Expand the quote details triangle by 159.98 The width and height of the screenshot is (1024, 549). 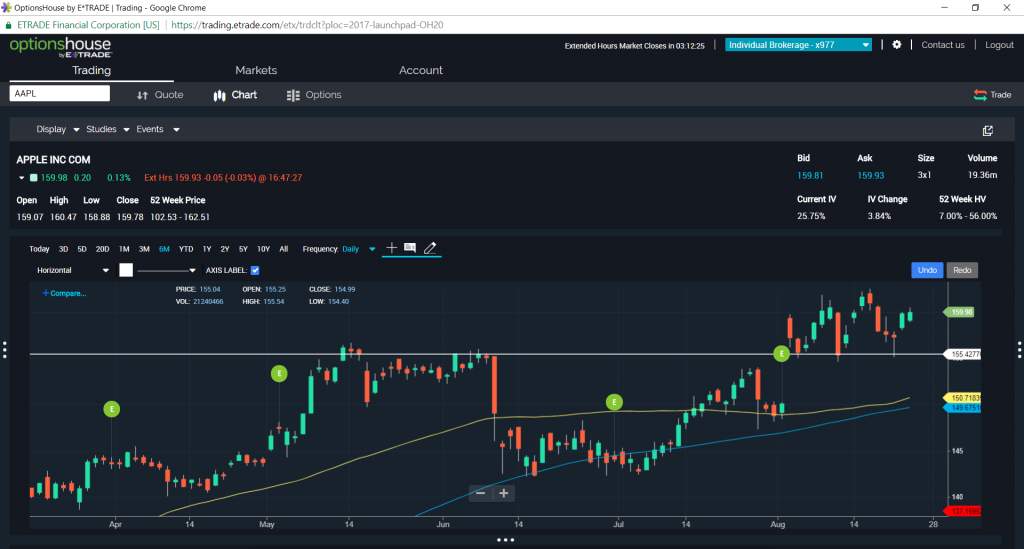22,178
